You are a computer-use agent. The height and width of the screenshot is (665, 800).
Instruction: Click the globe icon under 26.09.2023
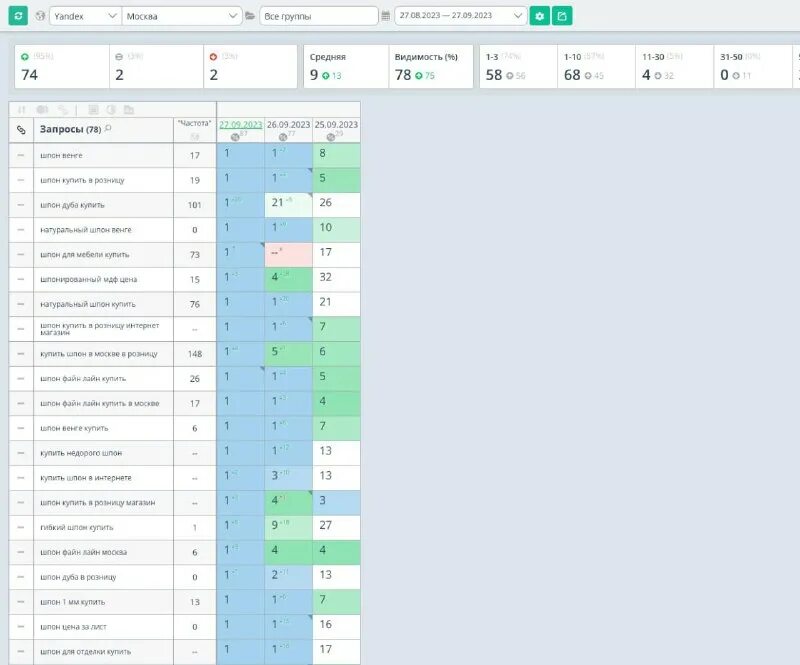(x=283, y=137)
